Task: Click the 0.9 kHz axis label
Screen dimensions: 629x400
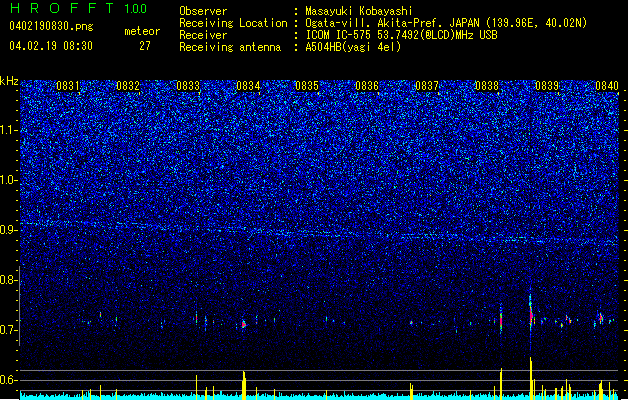Action: pos(9,230)
